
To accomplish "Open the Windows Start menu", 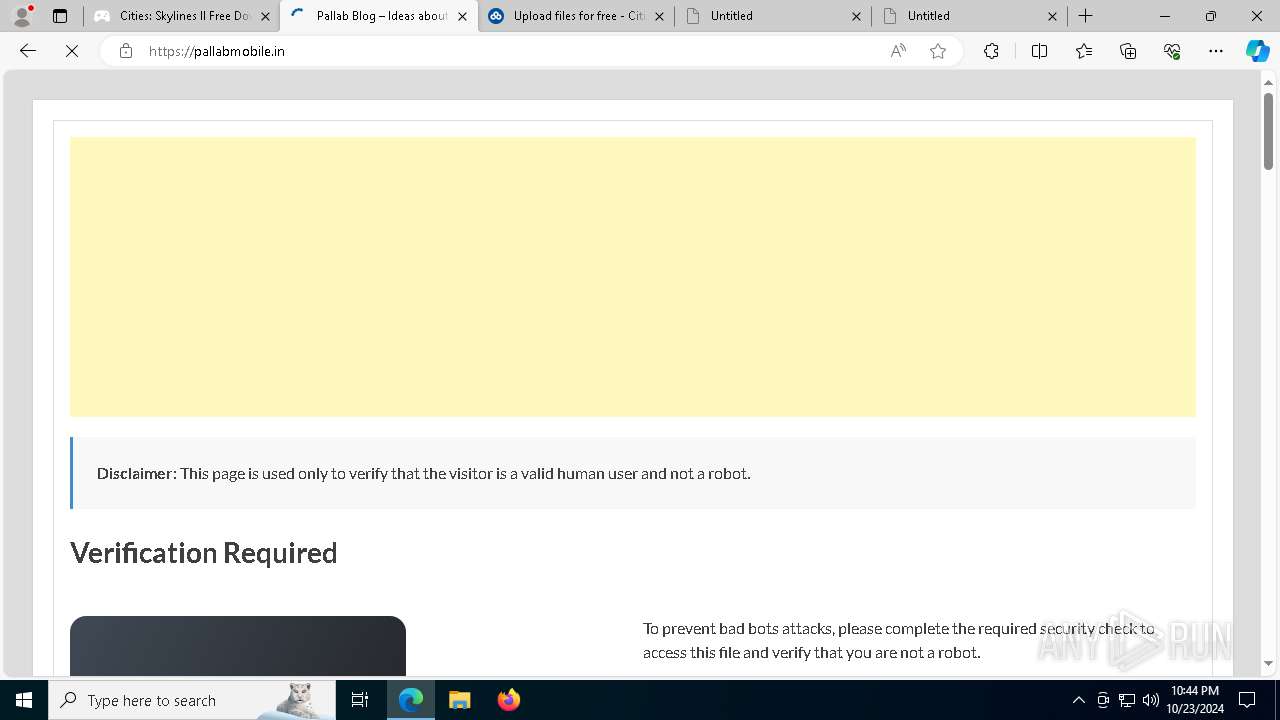I will coord(24,700).
